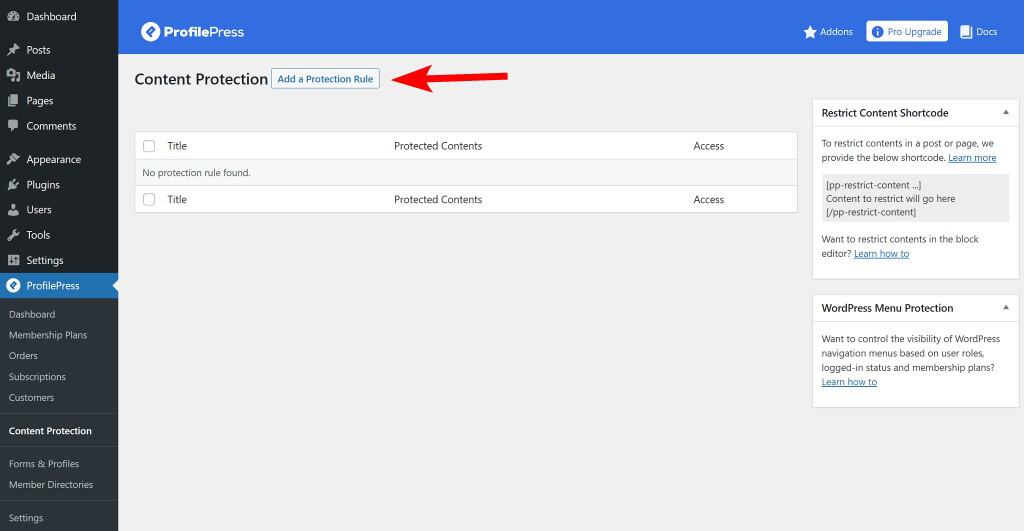1024x531 pixels.
Task: Click the footer Protected Contents label
Action: (x=438, y=199)
